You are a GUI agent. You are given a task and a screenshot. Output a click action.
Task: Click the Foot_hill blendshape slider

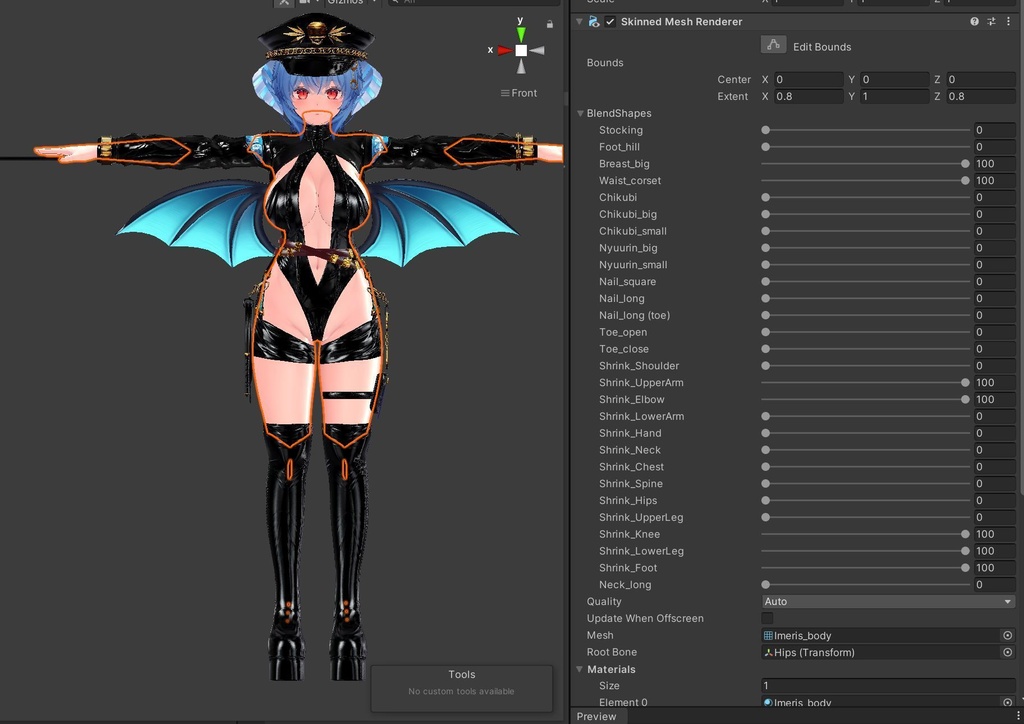865,147
